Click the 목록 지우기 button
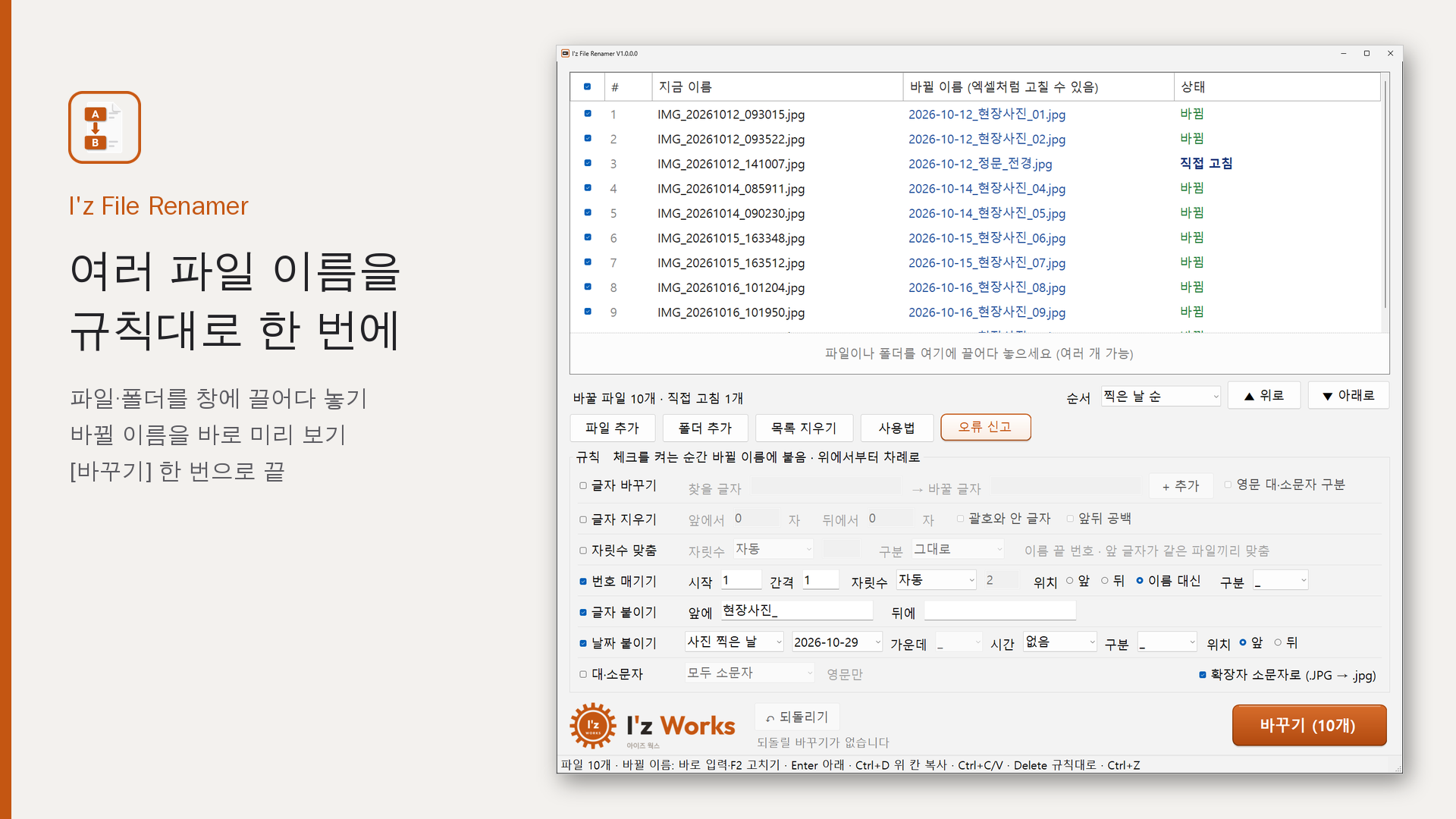This screenshot has height=819, width=1456. (804, 428)
